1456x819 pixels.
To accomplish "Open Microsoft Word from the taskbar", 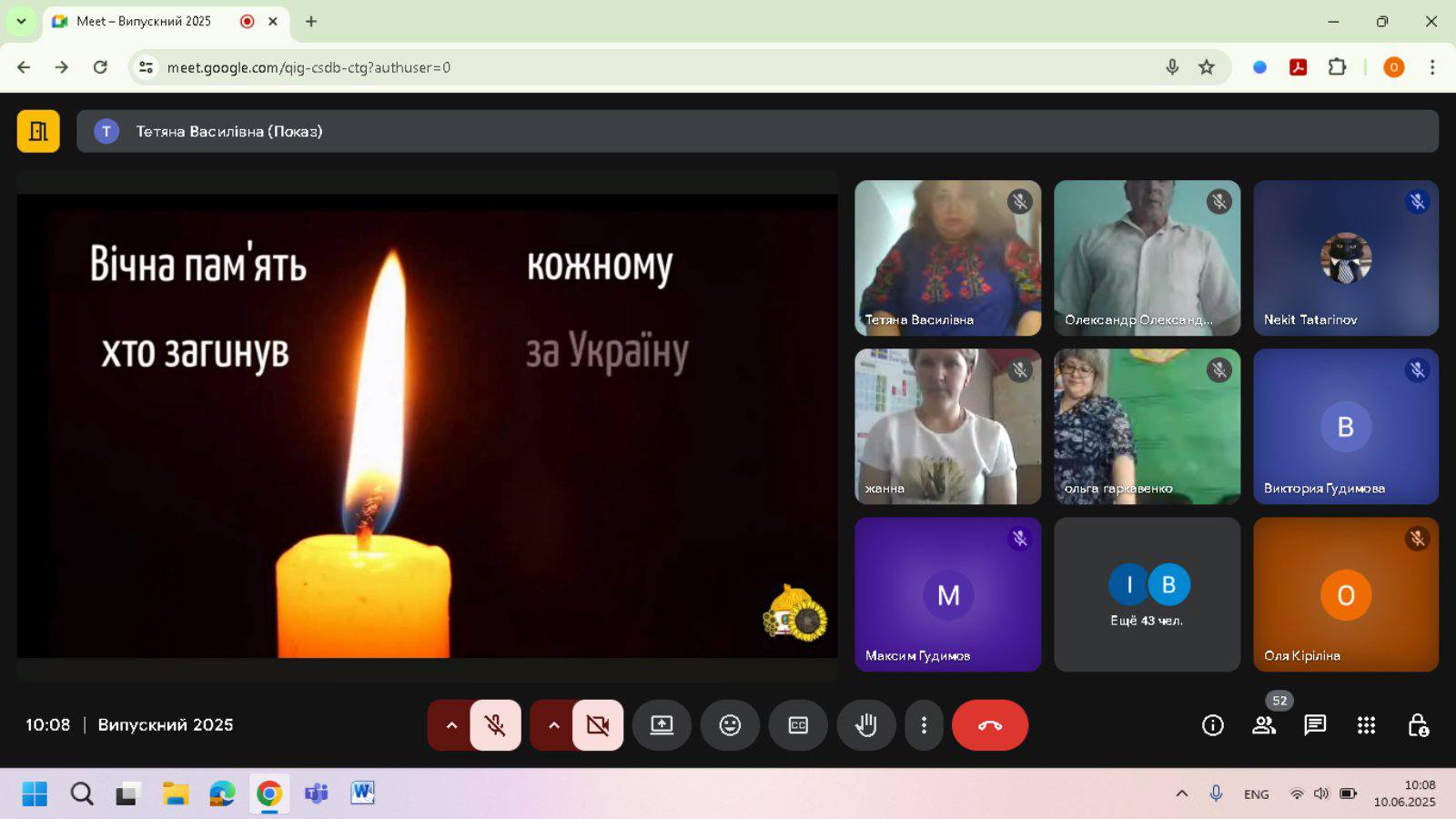I will pyautogui.click(x=362, y=794).
